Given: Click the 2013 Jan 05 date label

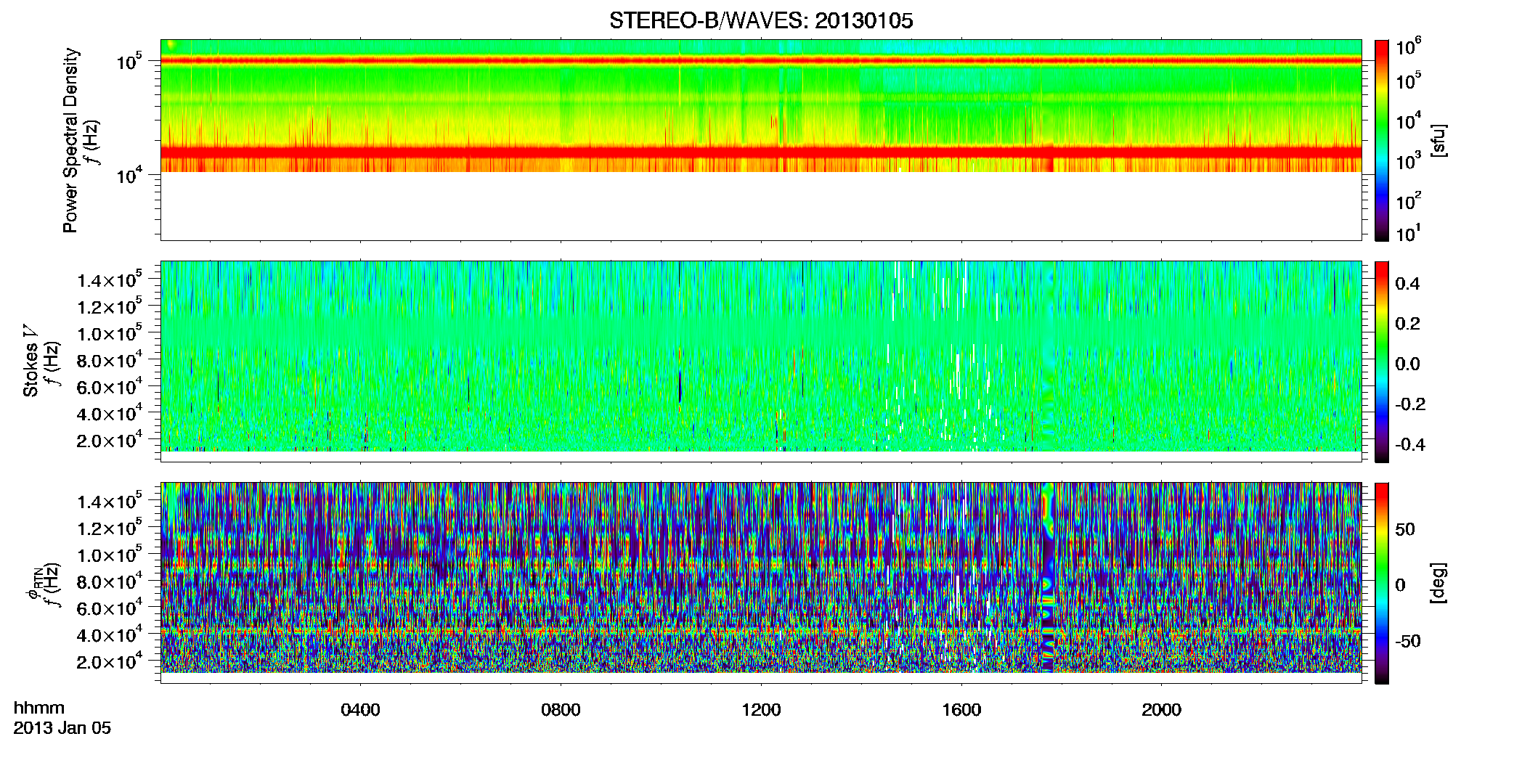Looking at the screenshot, I should 62,728.
